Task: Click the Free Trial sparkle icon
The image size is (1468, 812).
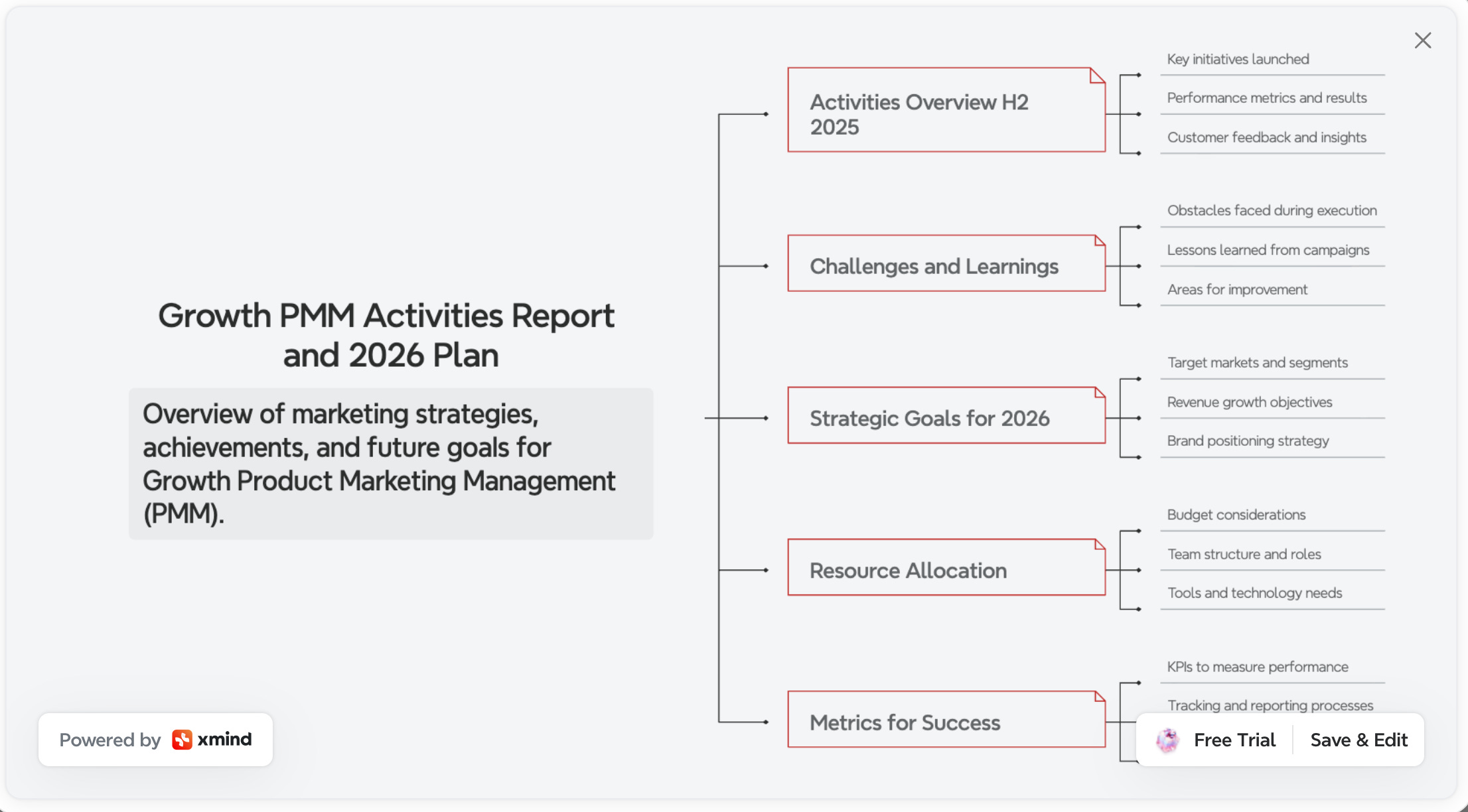Action: 1167,740
